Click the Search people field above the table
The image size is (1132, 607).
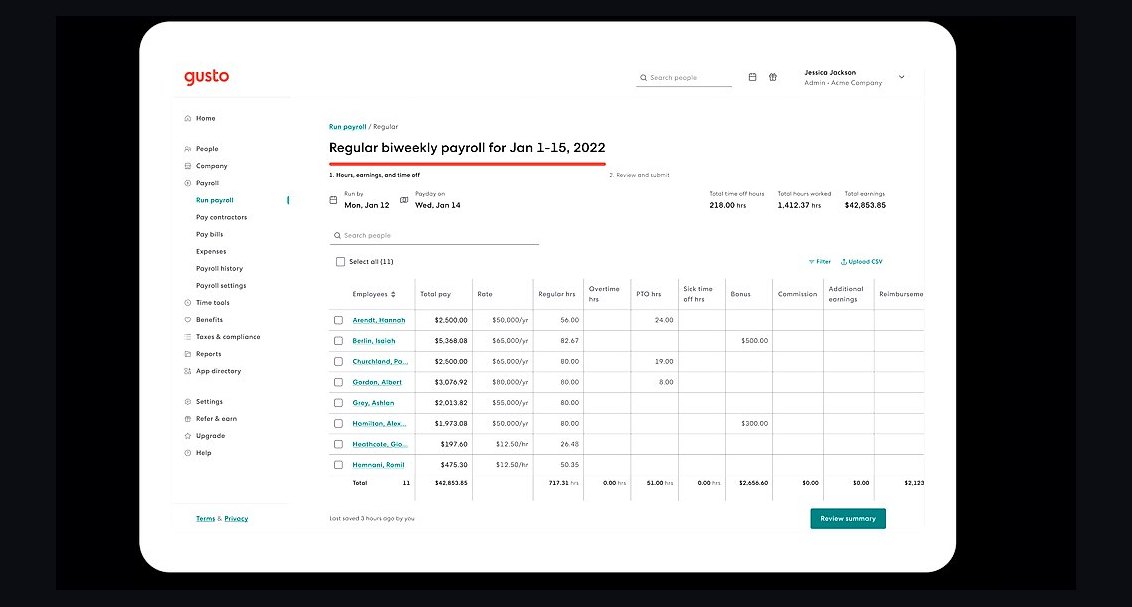[434, 235]
